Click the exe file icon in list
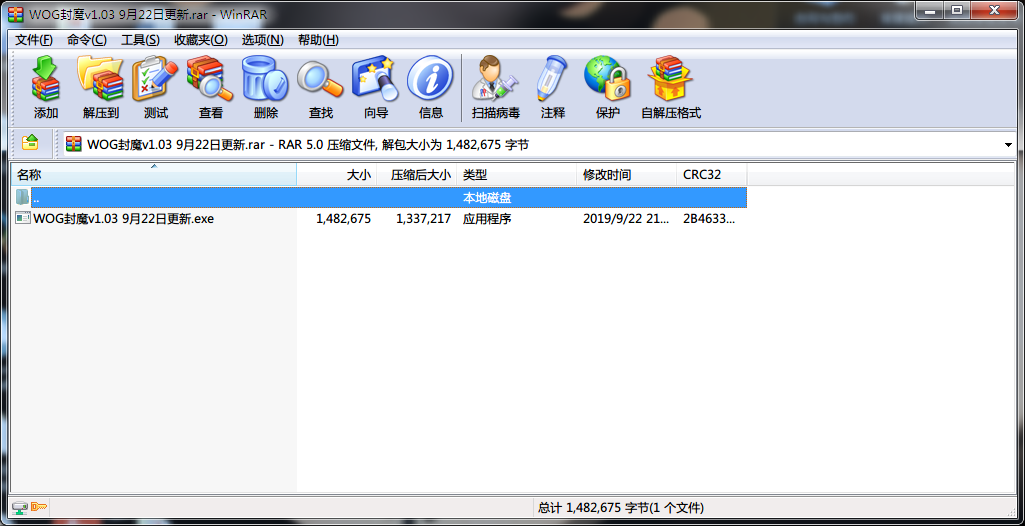 23,219
